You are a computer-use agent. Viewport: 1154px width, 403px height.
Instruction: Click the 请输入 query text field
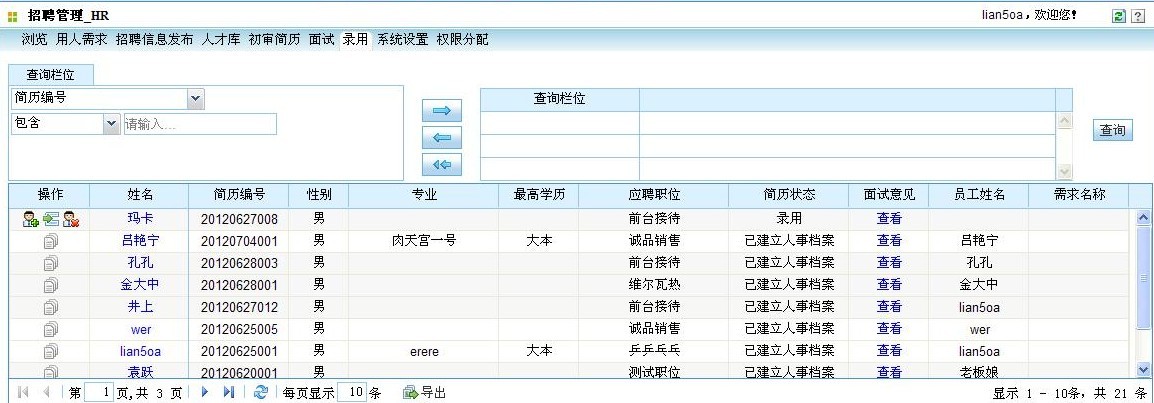tap(199, 124)
